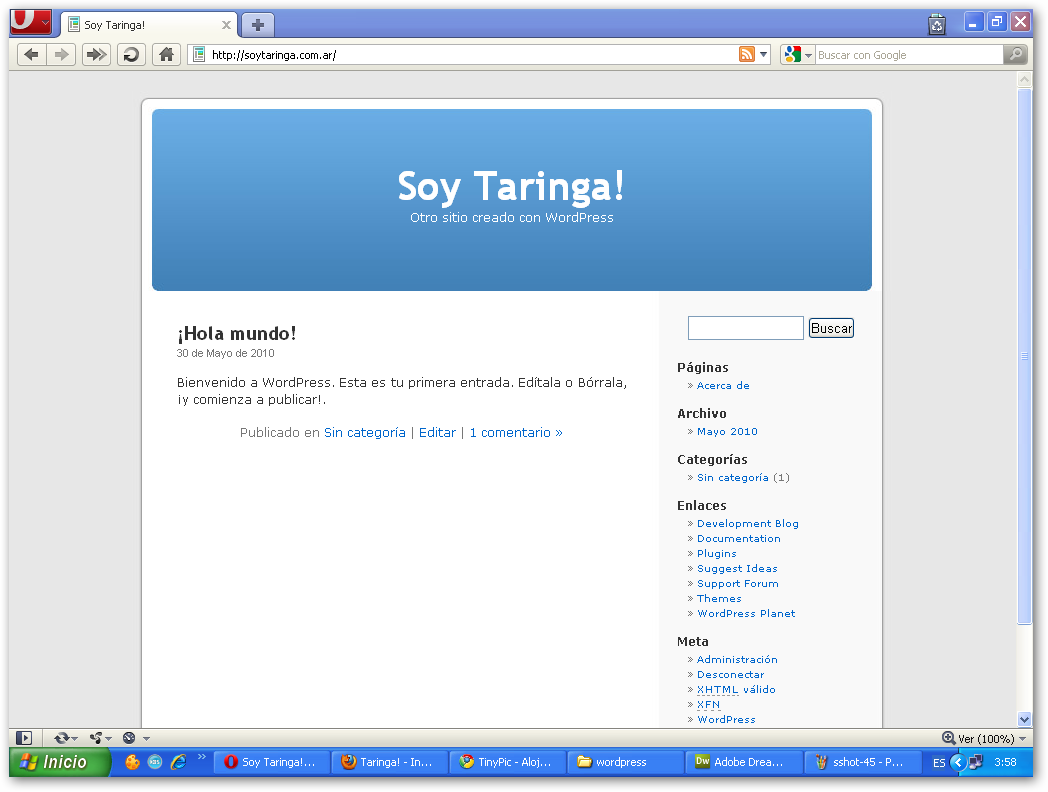Click the Buscar con Google search field

click(909, 55)
